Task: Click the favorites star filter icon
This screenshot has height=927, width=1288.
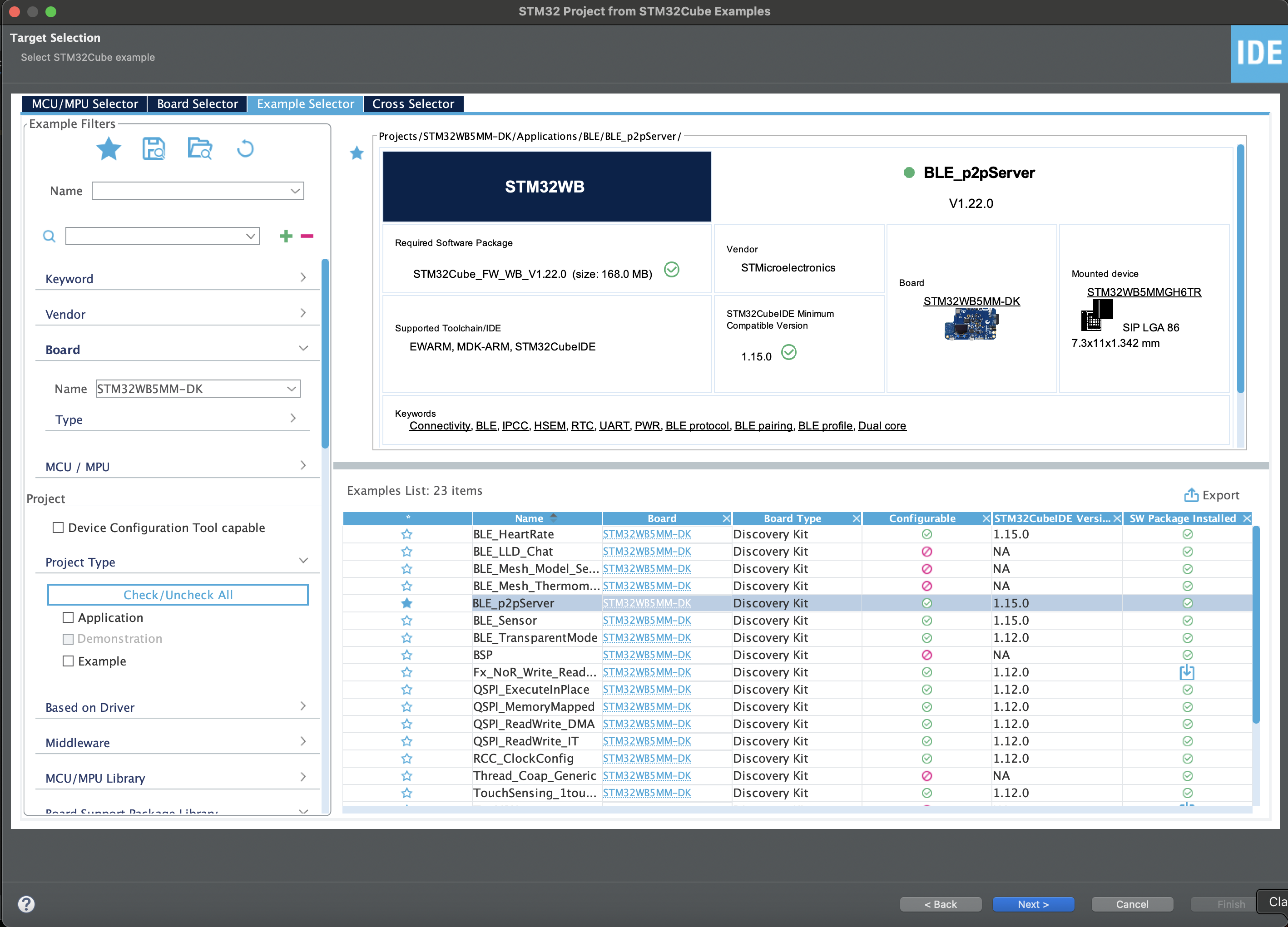Action: click(x=109, y=149)
